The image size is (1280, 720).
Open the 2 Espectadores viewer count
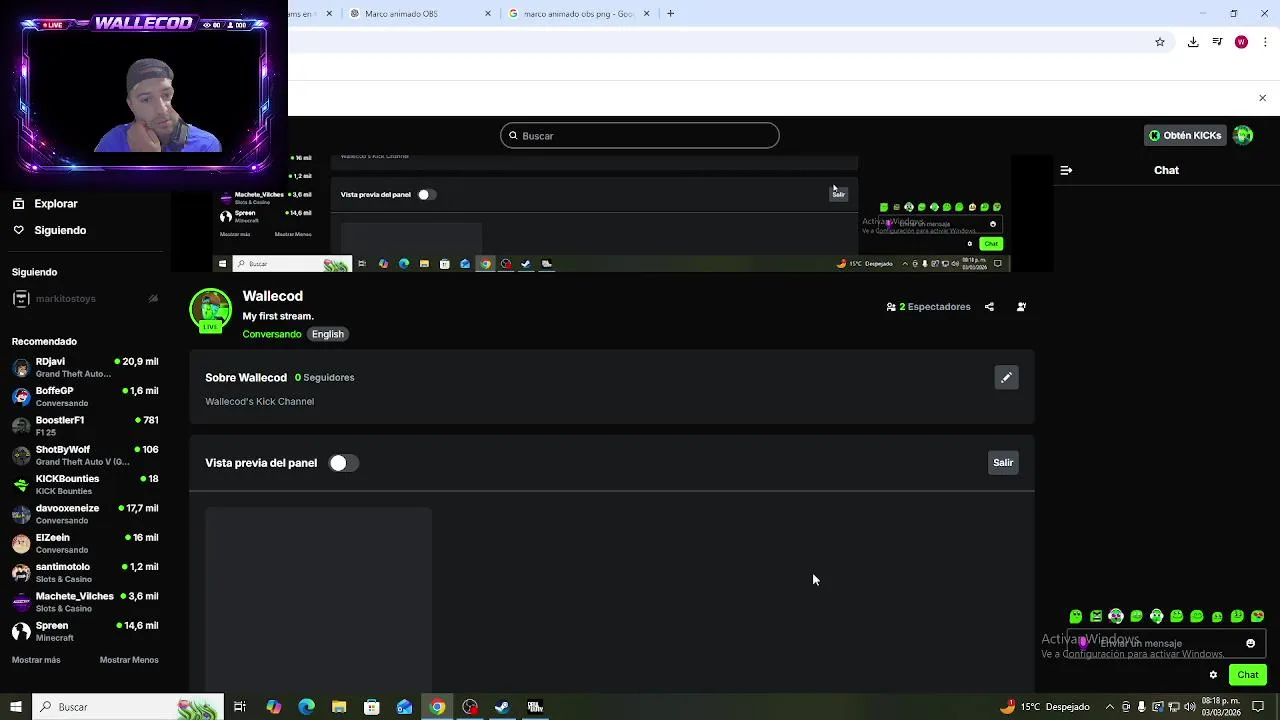928,307
